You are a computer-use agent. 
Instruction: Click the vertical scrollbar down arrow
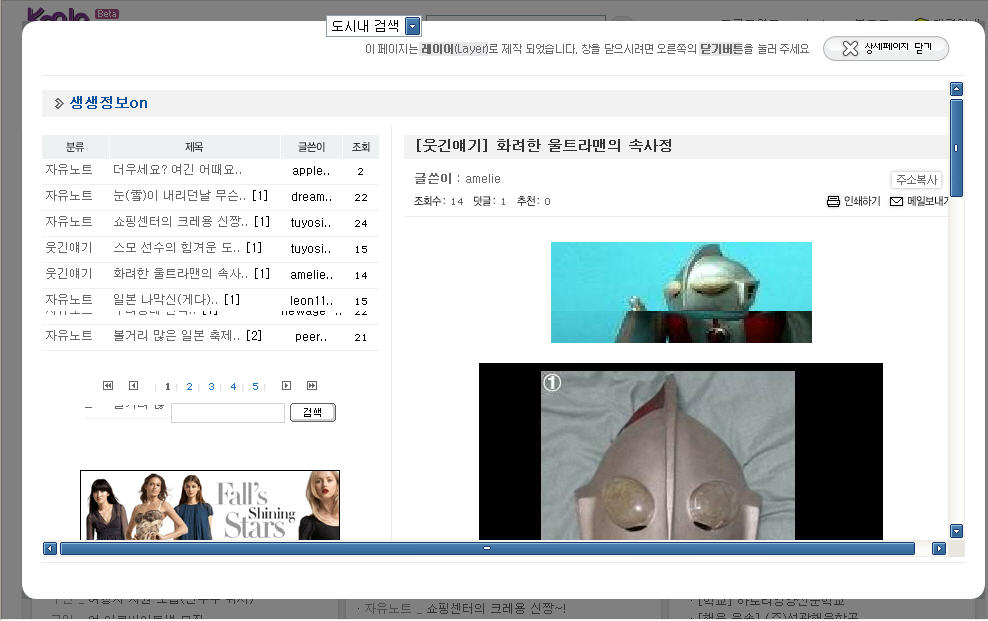pos(956,531)
